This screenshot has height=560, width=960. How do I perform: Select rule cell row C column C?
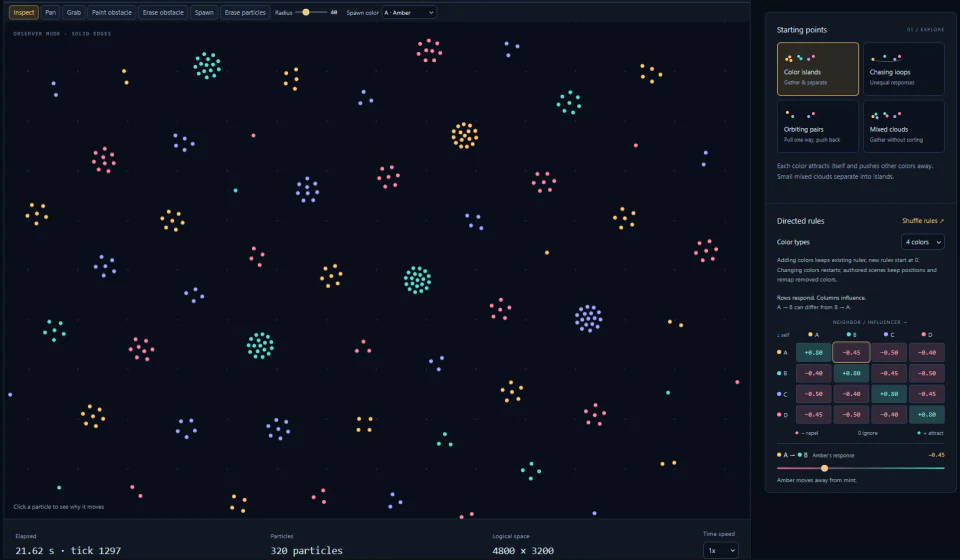tap(889, 394)
